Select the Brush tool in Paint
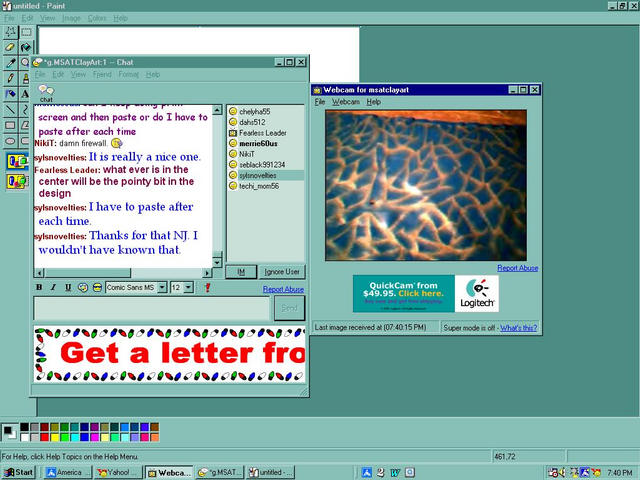640x480 pixels. (x=25, y=78)
